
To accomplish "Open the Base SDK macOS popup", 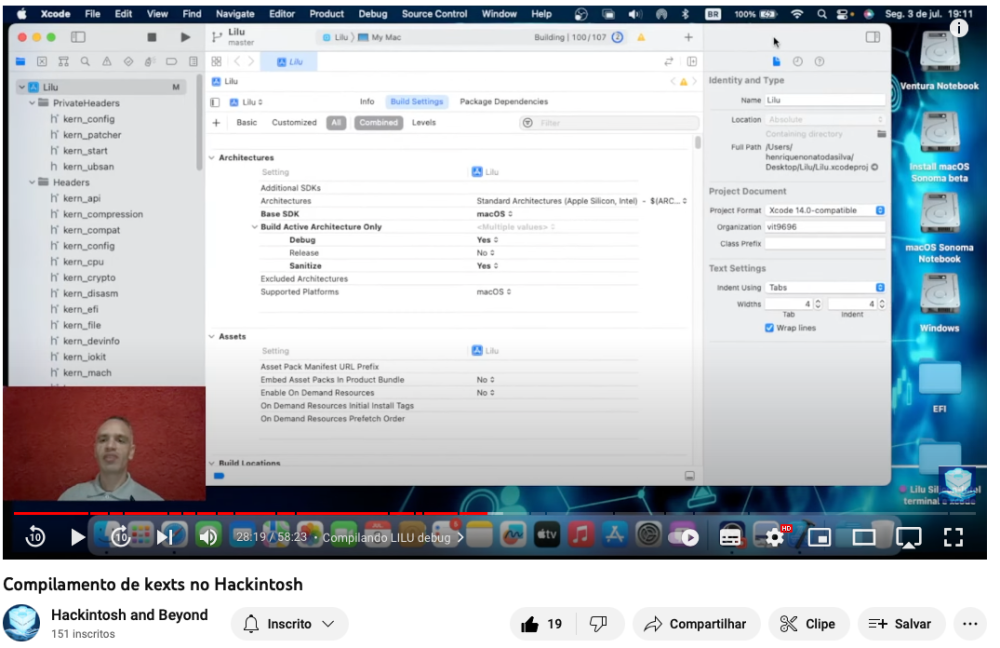I will [494, 214].
